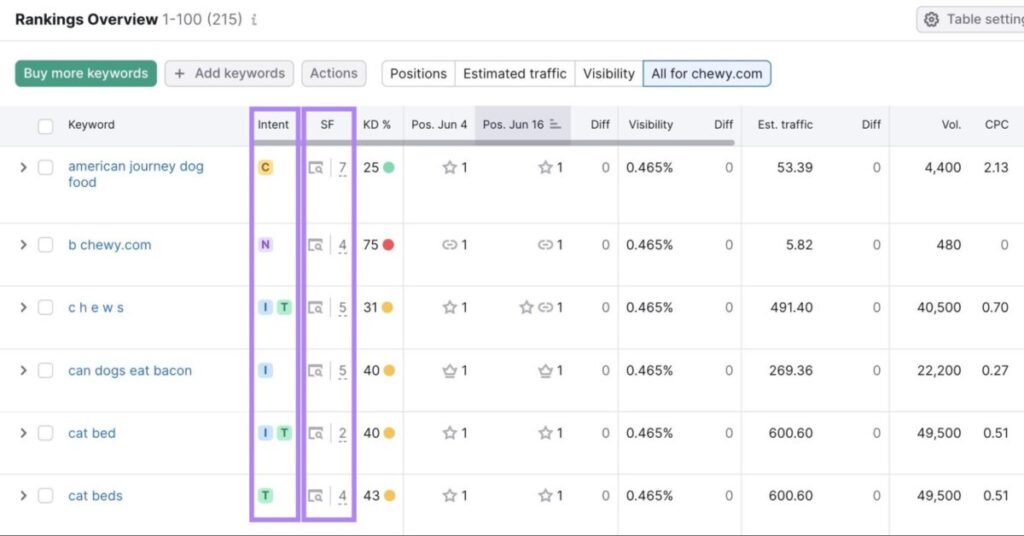Click the T intent badge in the cat bed row
This screenshot has width=1024, height=536.
click(284, 433)
